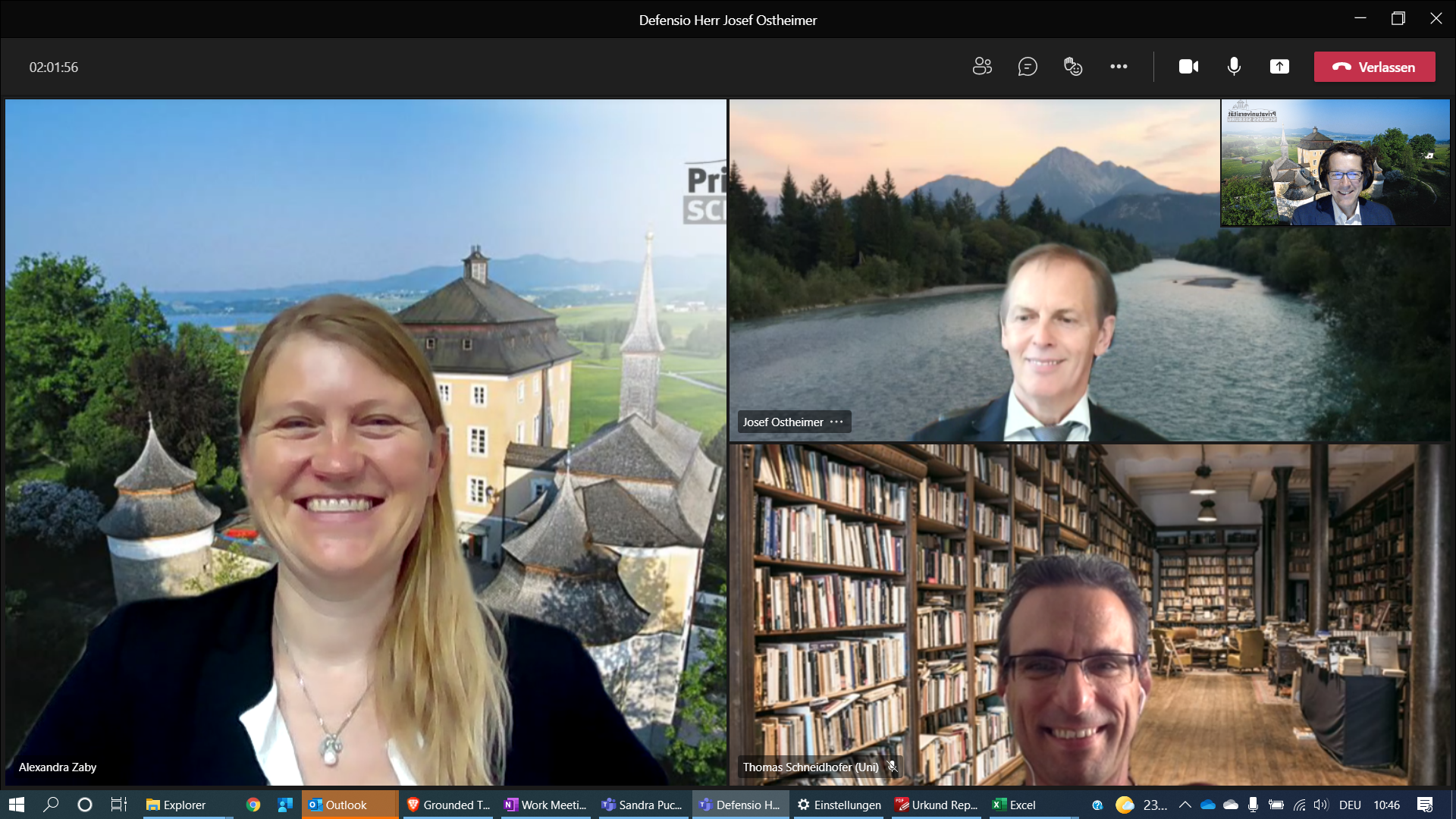Image resolution: width=1456 pixels, height=819 pixels.
Task: Expand hidden system tray icons
Action: tap(1185, 805)
